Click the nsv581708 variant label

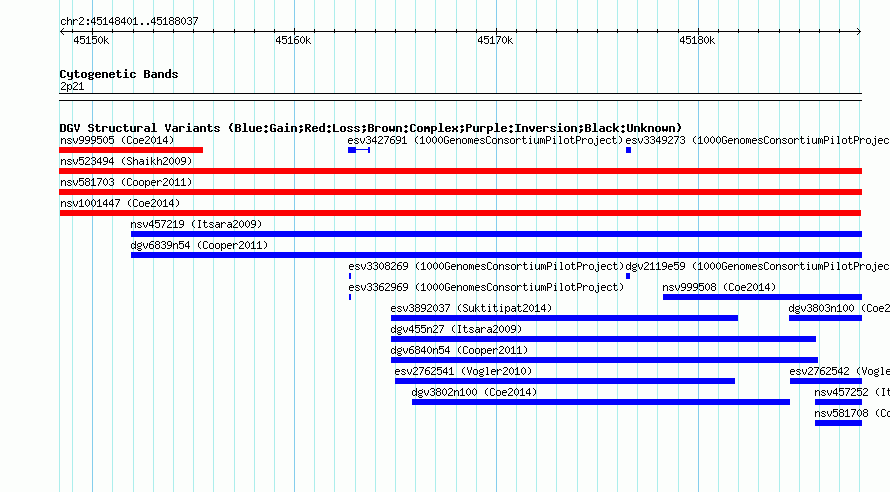pyautogui.click(x=852, y=413)
